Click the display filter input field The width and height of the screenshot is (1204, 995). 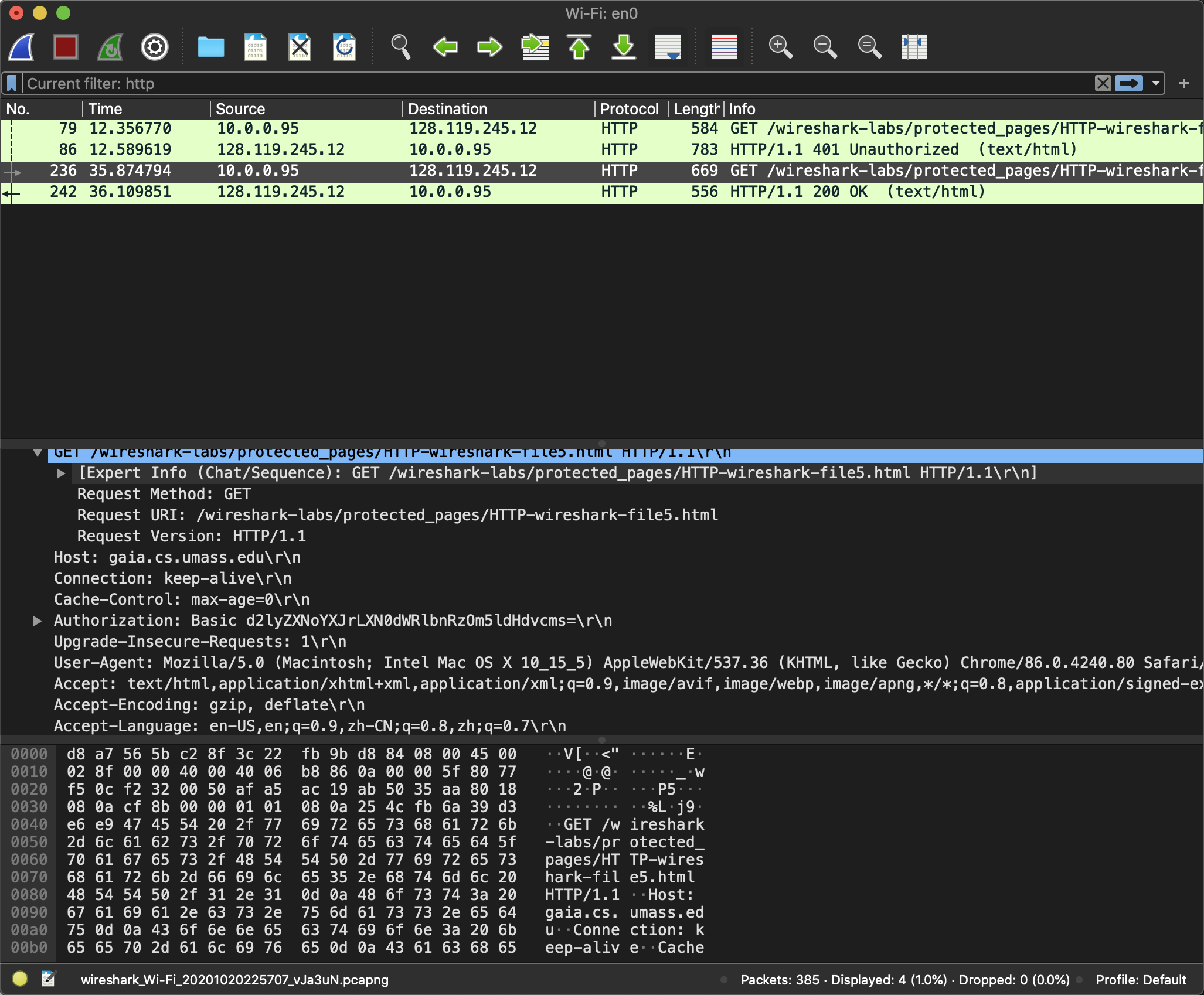coord(528,84)
